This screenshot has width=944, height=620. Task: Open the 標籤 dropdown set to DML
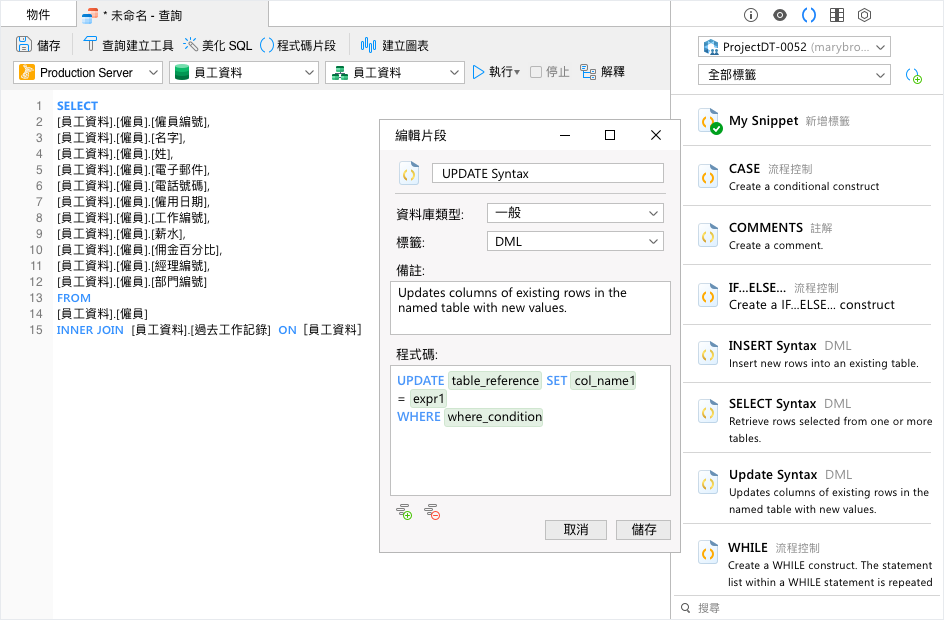pos(575,241)
